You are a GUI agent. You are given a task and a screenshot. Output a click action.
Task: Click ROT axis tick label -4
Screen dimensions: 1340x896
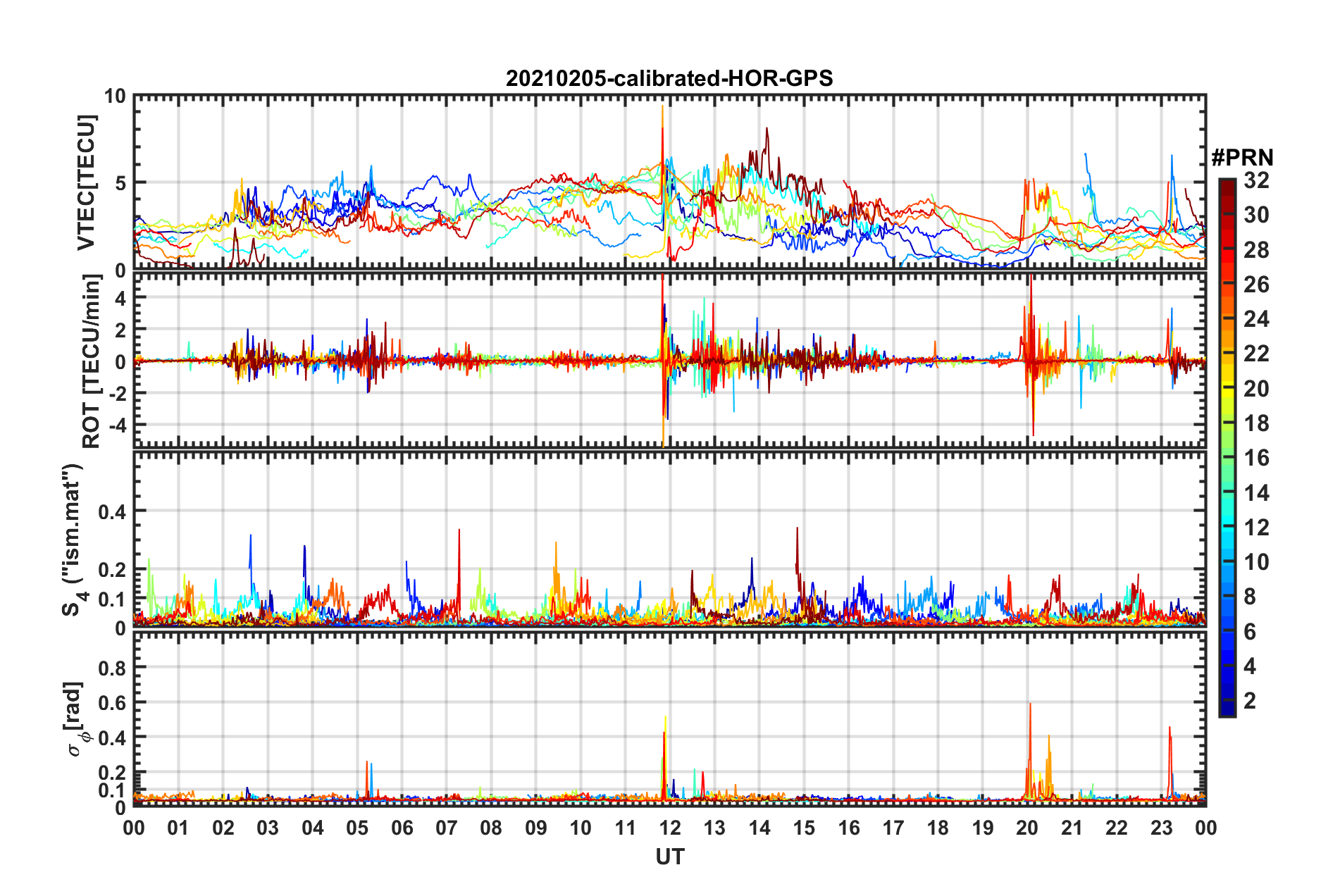(117, 425)
